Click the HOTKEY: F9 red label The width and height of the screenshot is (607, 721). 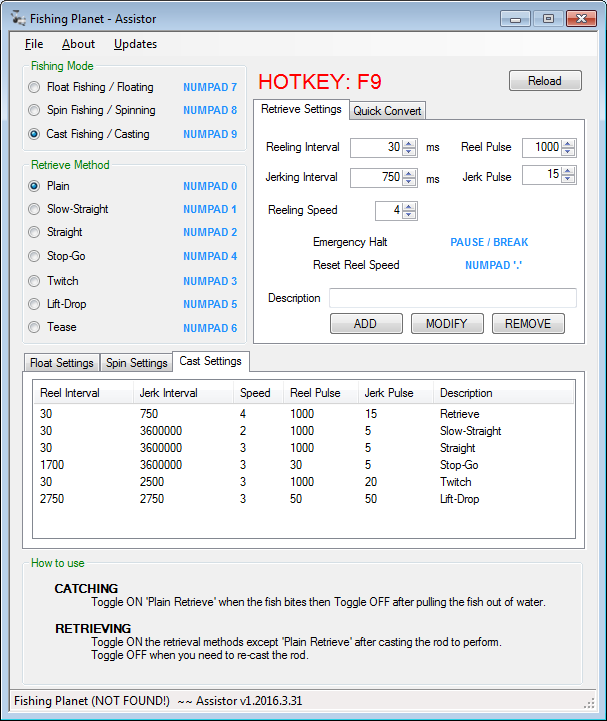[320, 82]
